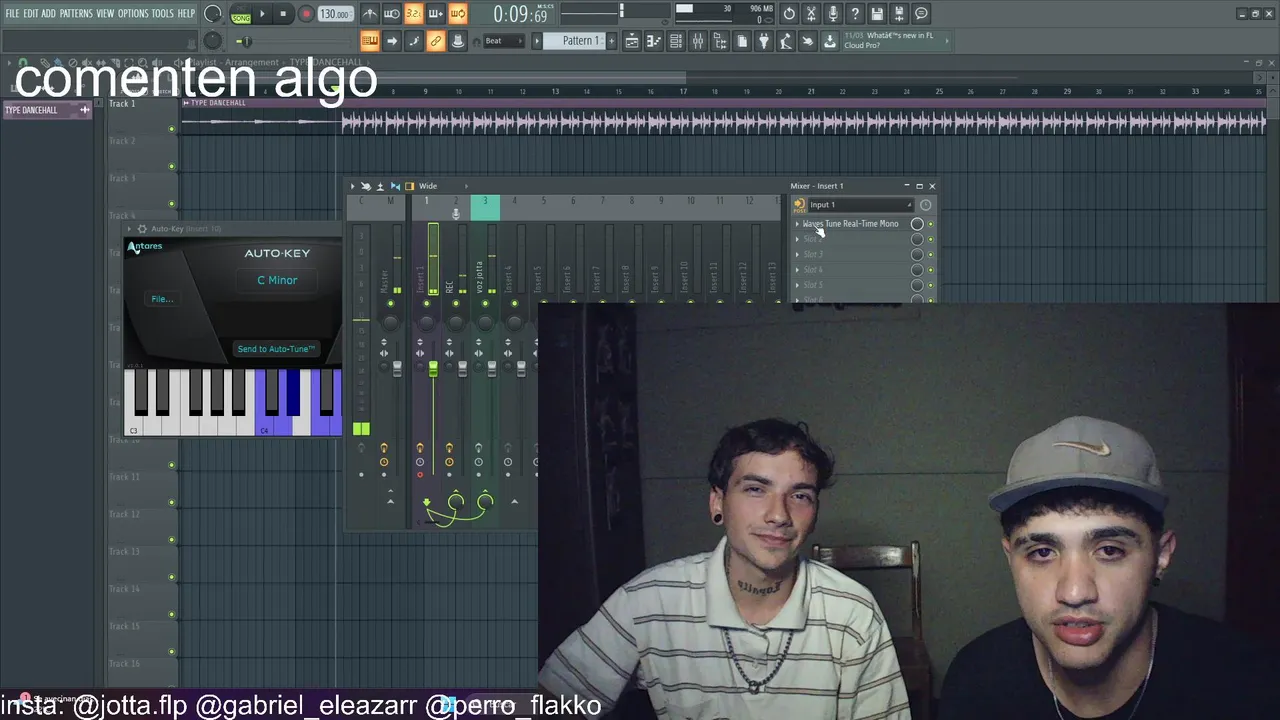Open the PATTERNS menu

pos(76,14)
